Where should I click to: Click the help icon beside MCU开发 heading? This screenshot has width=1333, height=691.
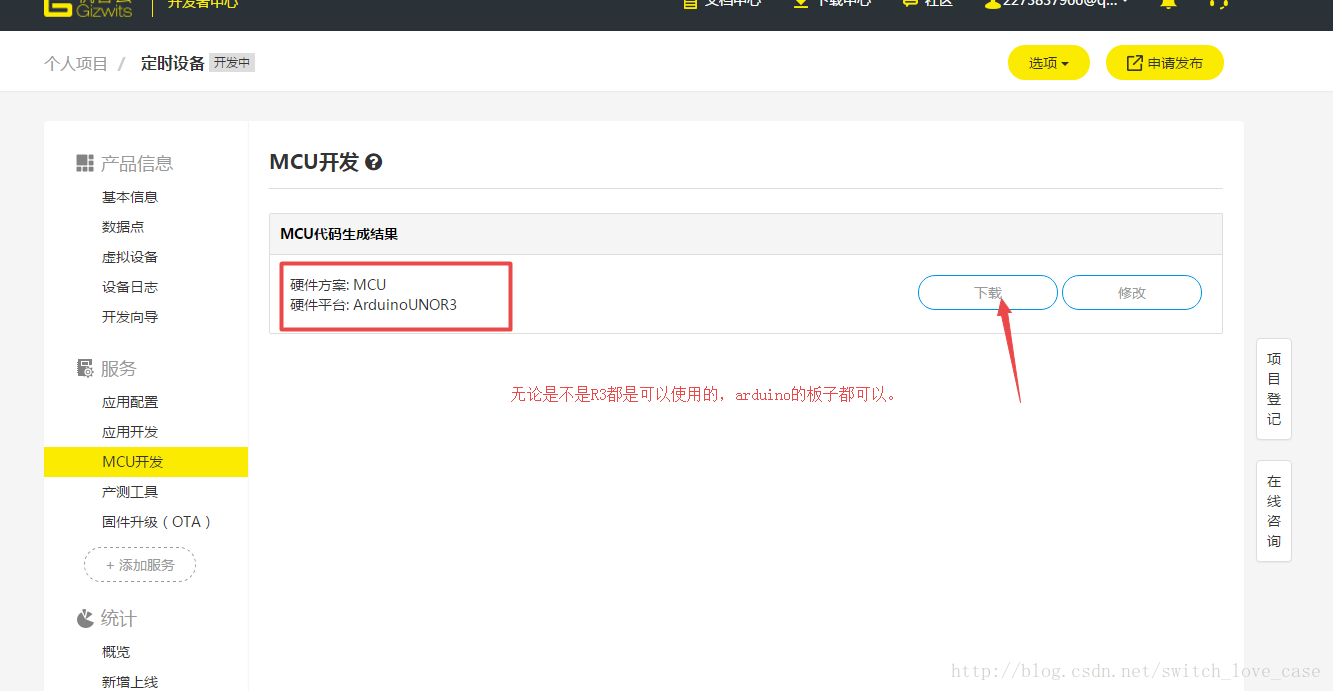pyautogui.click(x=374, y=162)
